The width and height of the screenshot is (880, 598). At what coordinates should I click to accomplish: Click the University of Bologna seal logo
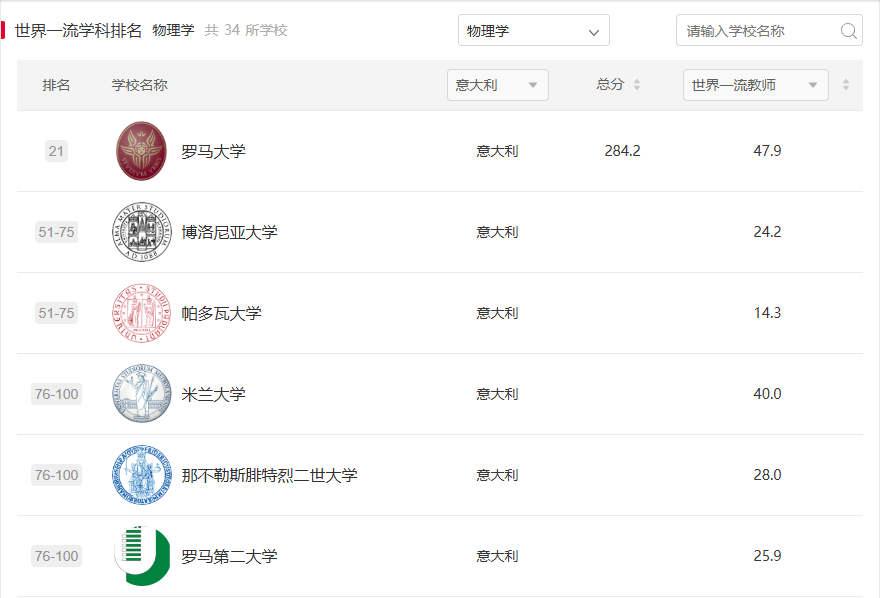(142, 232)
